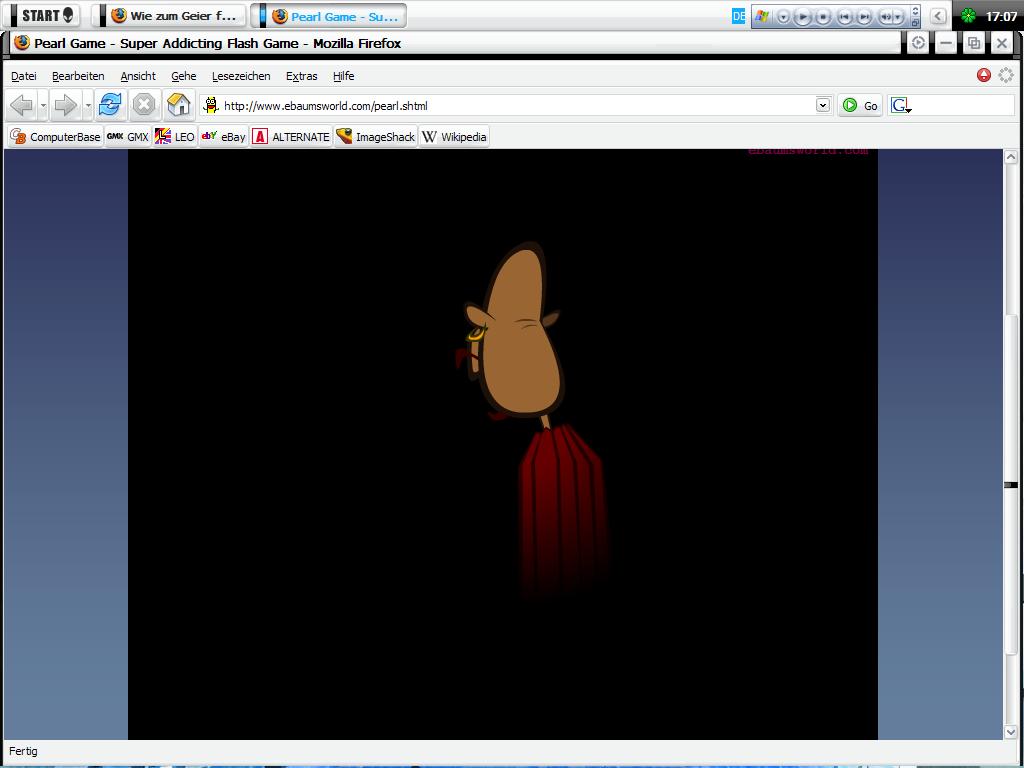
Task: Click the page scrollbar down arrow
Action: pos(1010,732)
